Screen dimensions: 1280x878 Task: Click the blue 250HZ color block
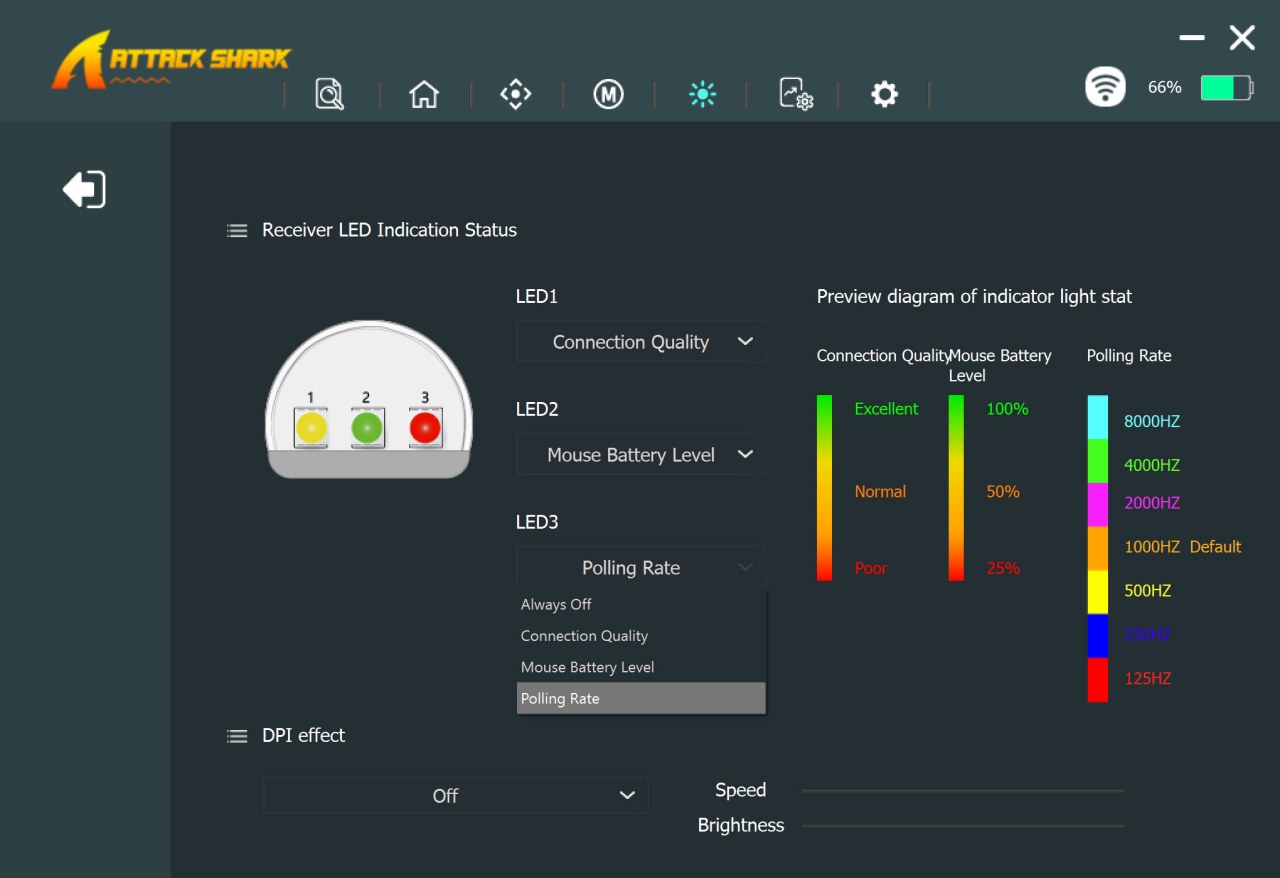click(x=1098, y=636)
